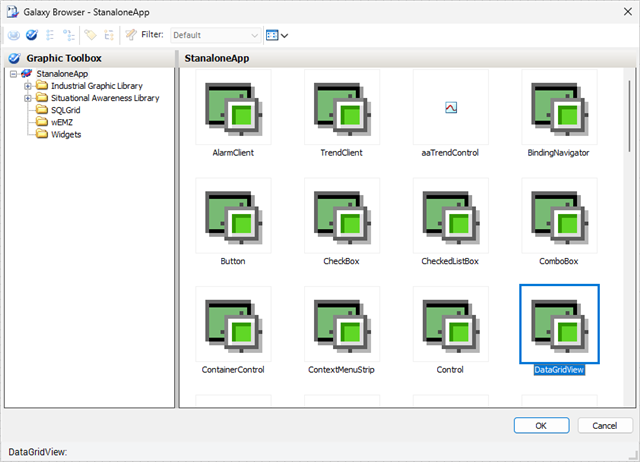The height and width of the screenshot is (462, 640).
Task: Click the Graphic Toolbox checkmark toolbar icon
Action: click(31, 35)
